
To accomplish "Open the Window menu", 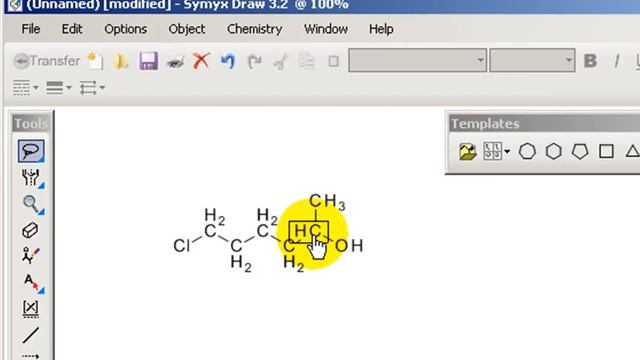I will pyautogui.click(x=326, y=29).
